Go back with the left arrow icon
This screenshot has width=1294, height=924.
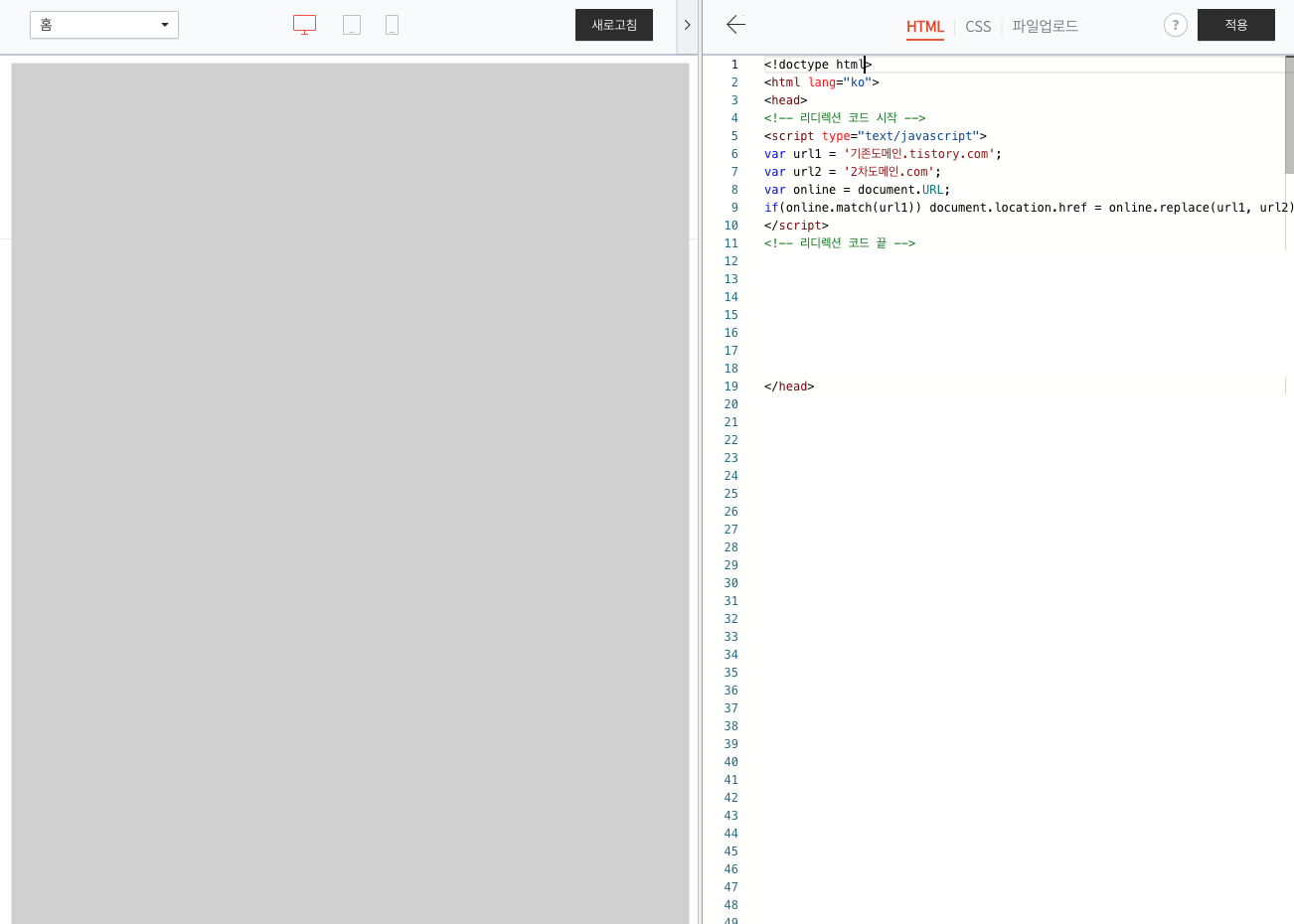(735, 25)
